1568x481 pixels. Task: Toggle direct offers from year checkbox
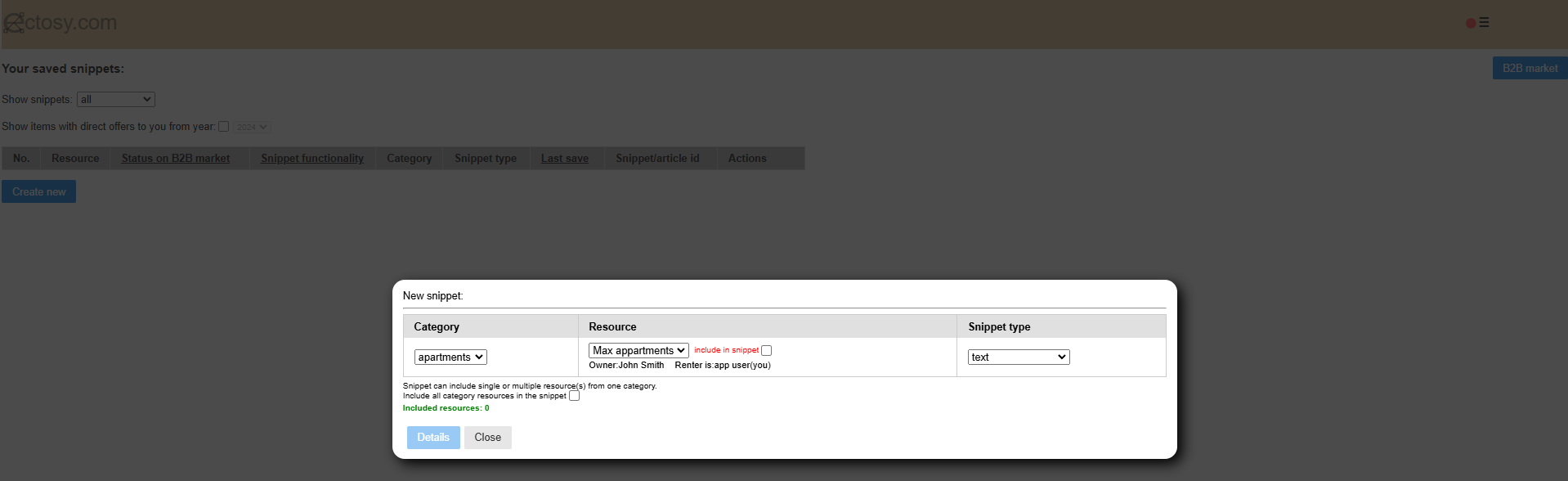[223, 127]
